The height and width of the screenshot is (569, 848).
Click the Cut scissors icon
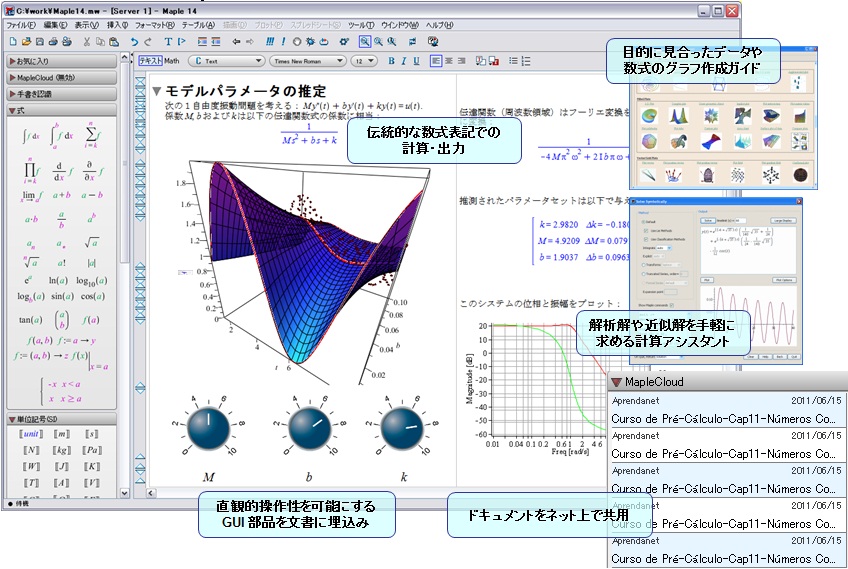tap(87, 42)
